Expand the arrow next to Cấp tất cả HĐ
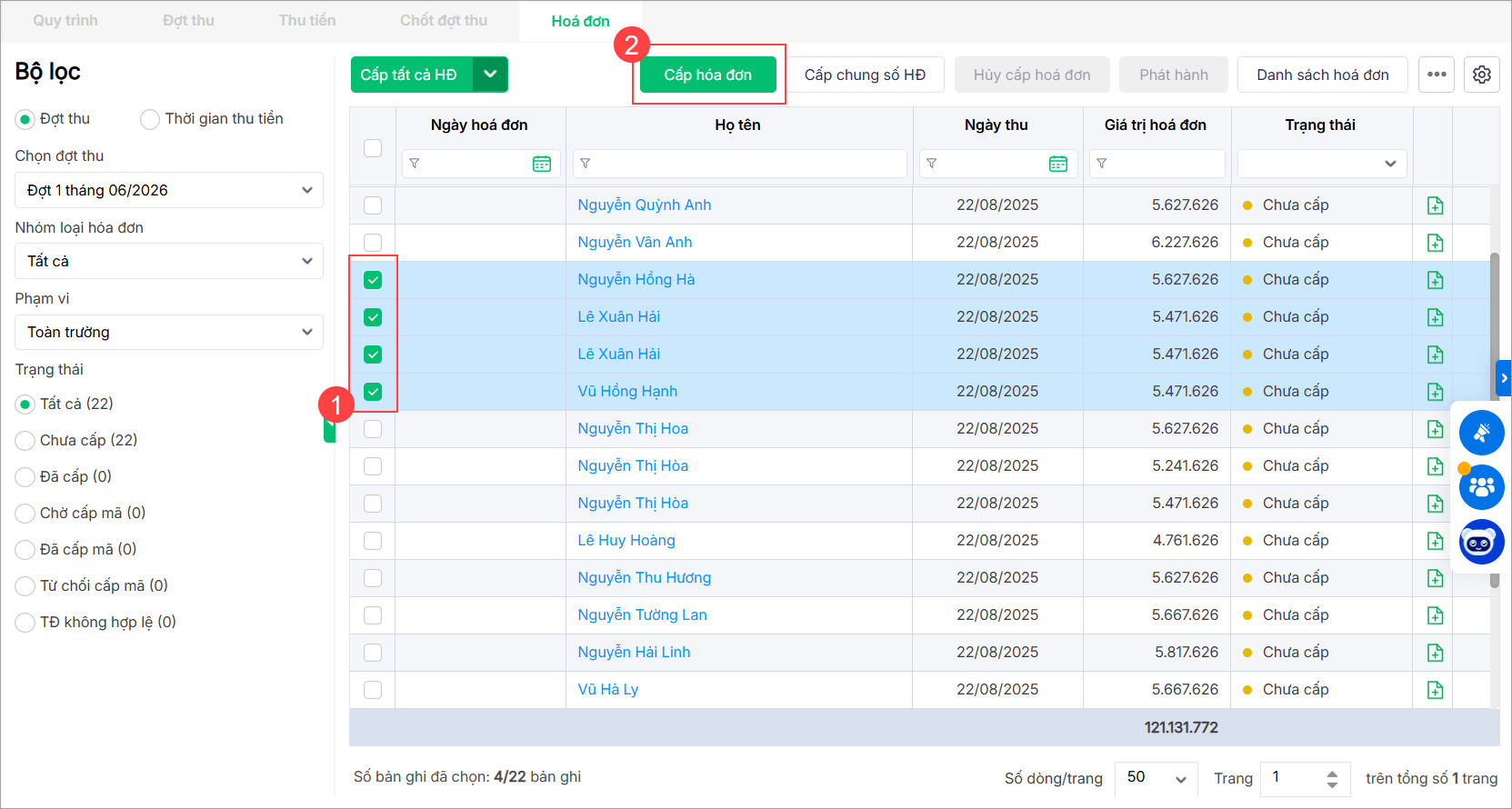 [x=490, y=75]
